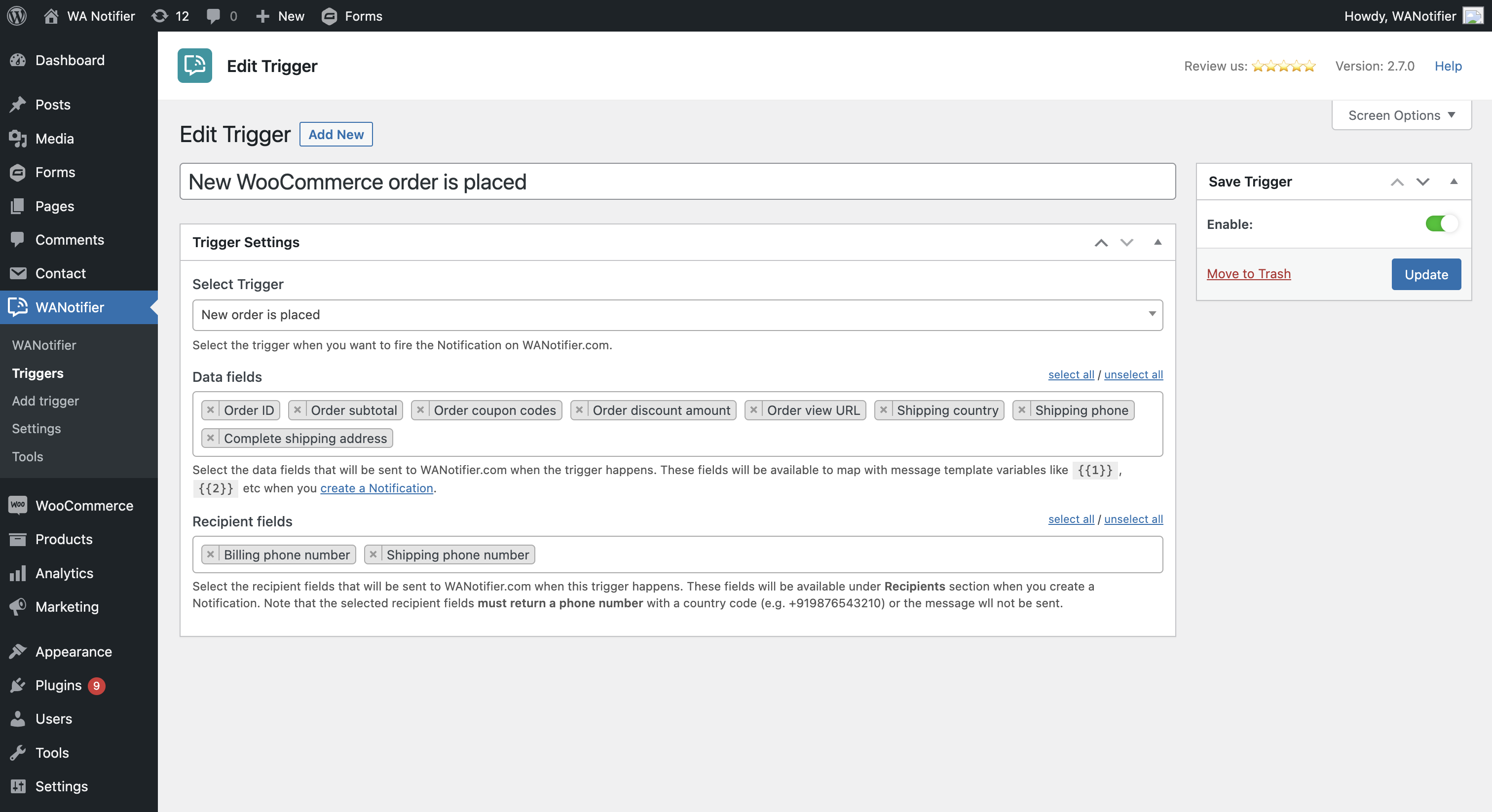The height and width of the screenshot is (812, 1492).
Task: Remove the Shipping country tag
Action: [883, 410]
